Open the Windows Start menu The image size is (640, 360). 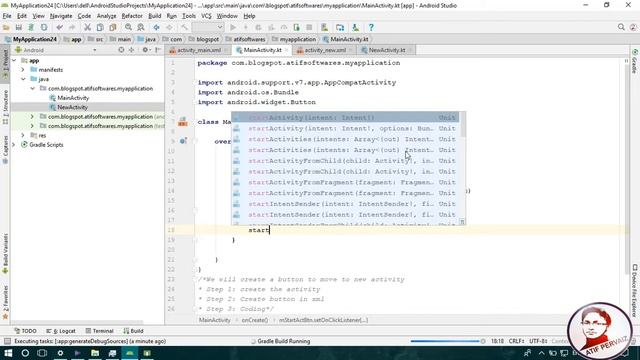pos(8,353)
